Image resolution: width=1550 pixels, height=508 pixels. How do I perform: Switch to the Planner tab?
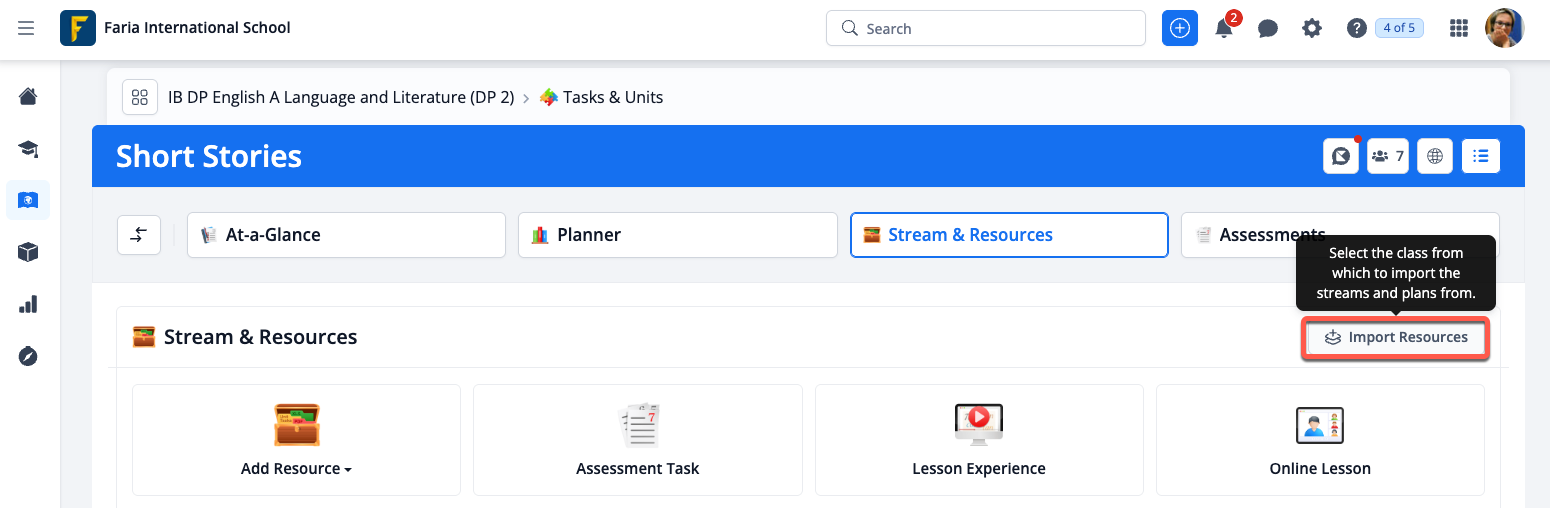coord(677,235)
